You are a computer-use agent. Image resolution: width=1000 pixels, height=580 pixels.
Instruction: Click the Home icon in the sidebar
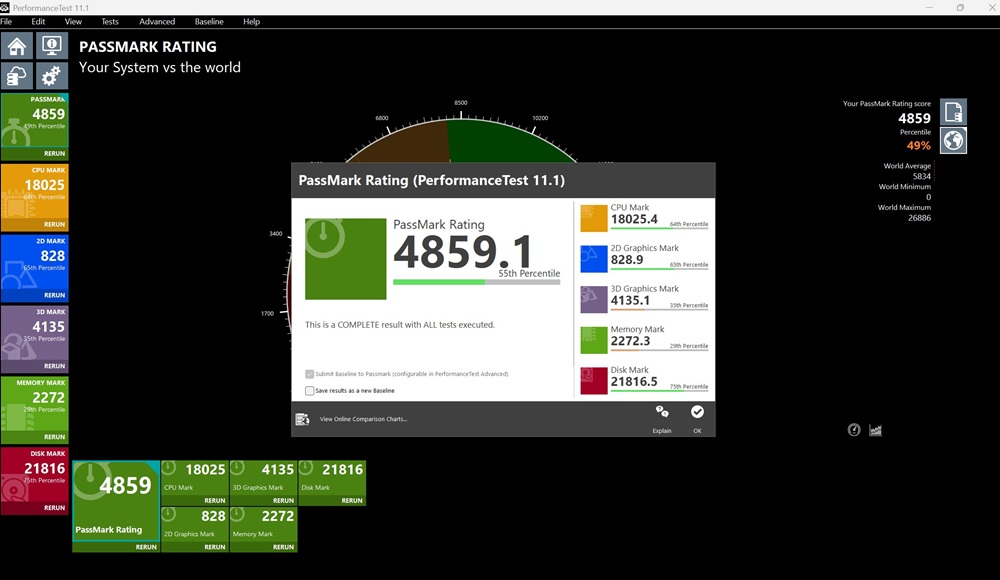click(x=17, y=46)
